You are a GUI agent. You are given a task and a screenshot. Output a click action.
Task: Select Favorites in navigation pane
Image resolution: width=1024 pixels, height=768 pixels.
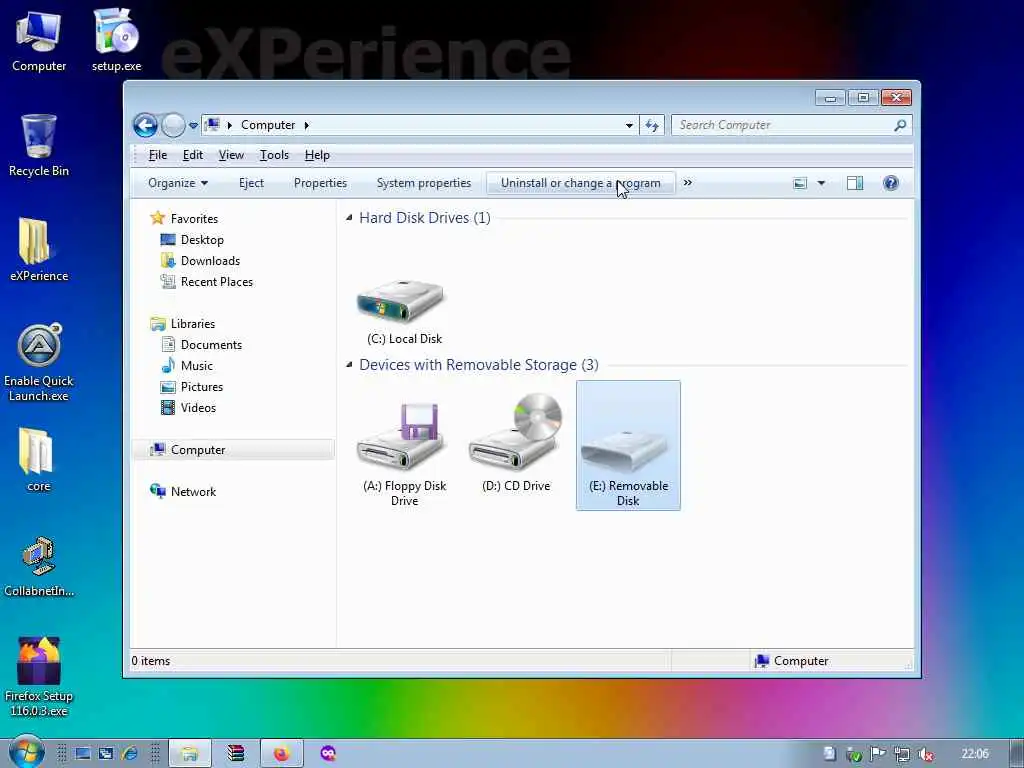click(194, 219)
